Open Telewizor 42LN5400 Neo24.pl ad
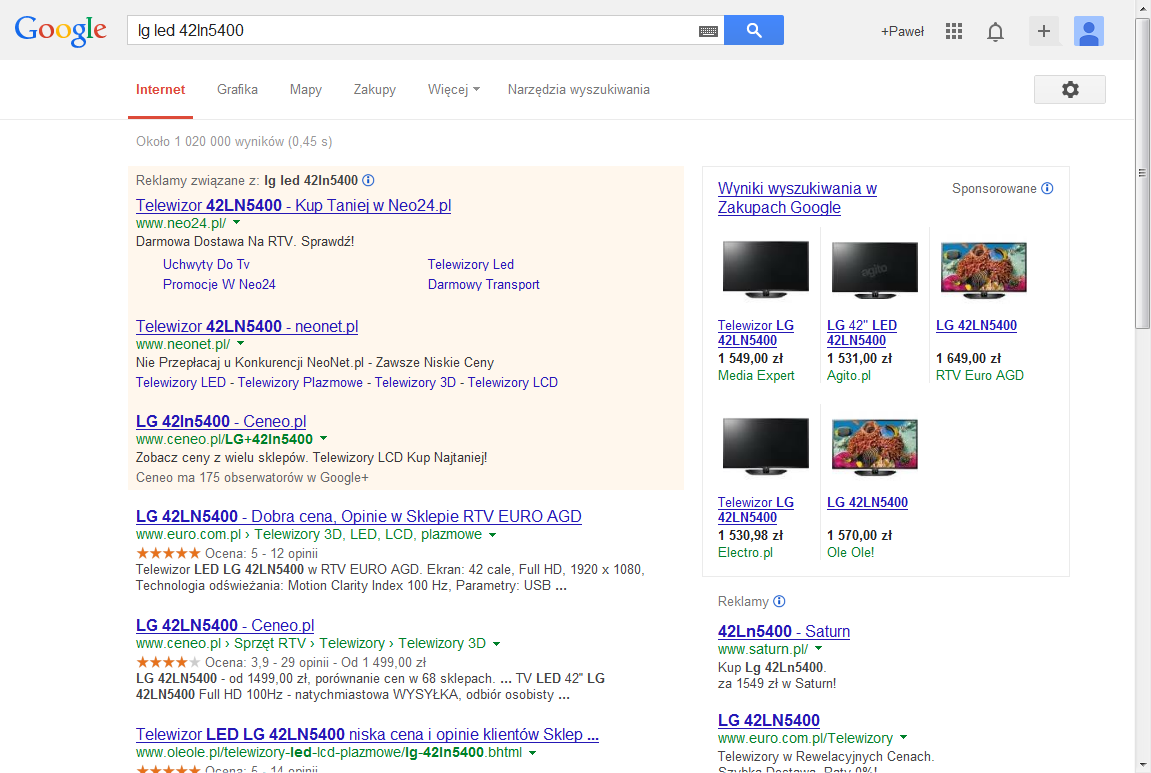The height and width of the screenshot is (773, 1151). [293, 206]
